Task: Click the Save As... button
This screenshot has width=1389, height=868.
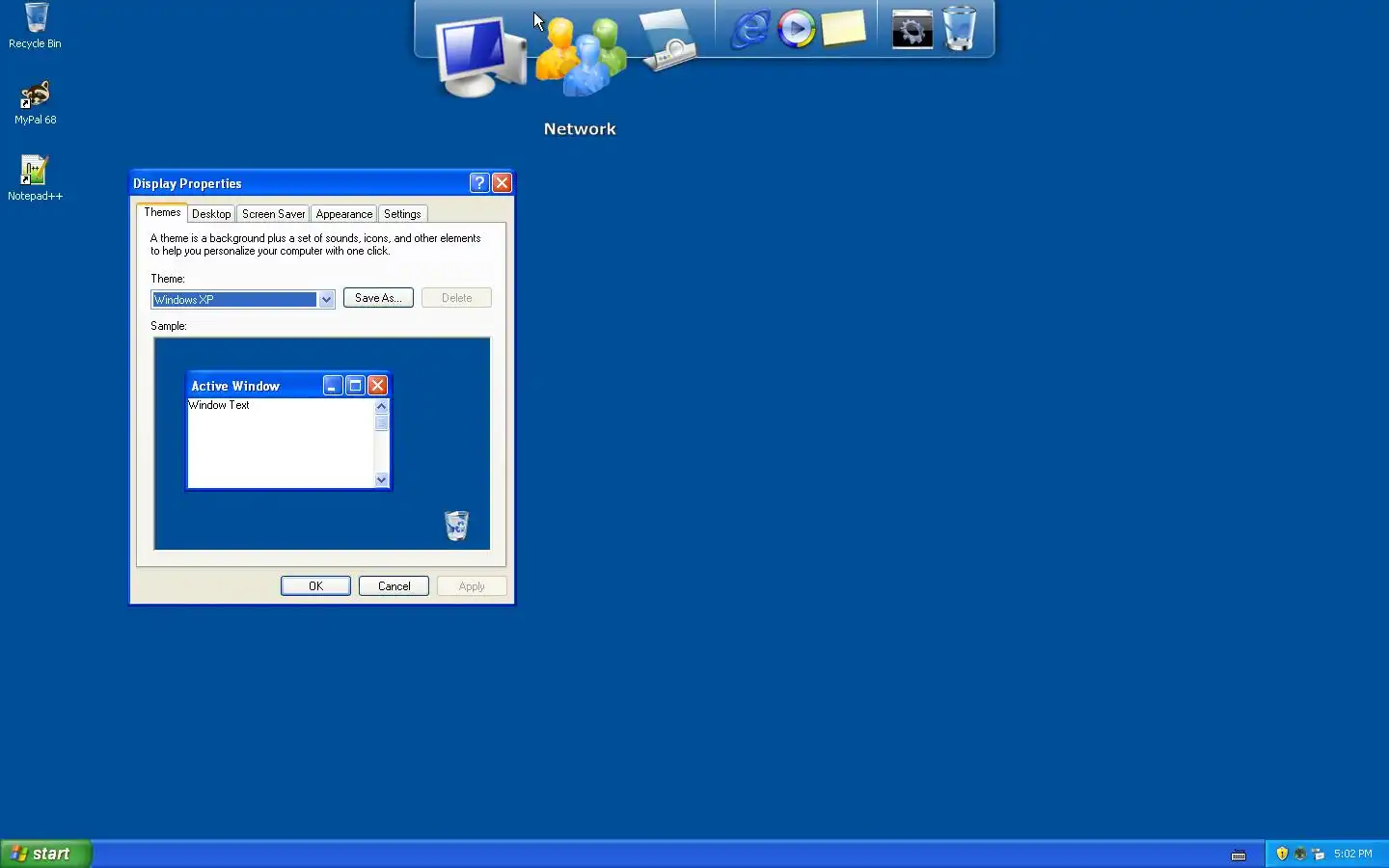Action: click(x=378, y=298)
